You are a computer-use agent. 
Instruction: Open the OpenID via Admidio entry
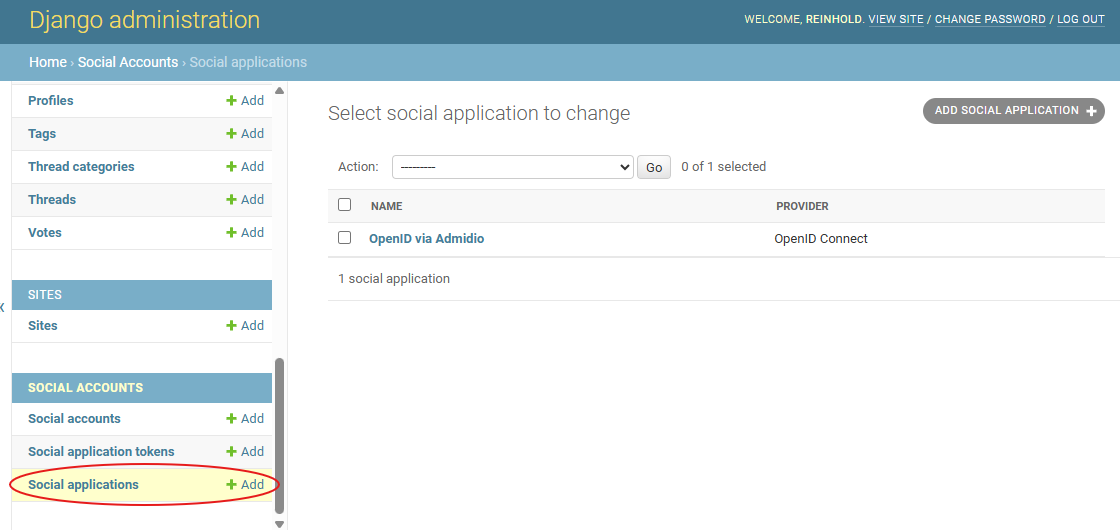(426, 239)
